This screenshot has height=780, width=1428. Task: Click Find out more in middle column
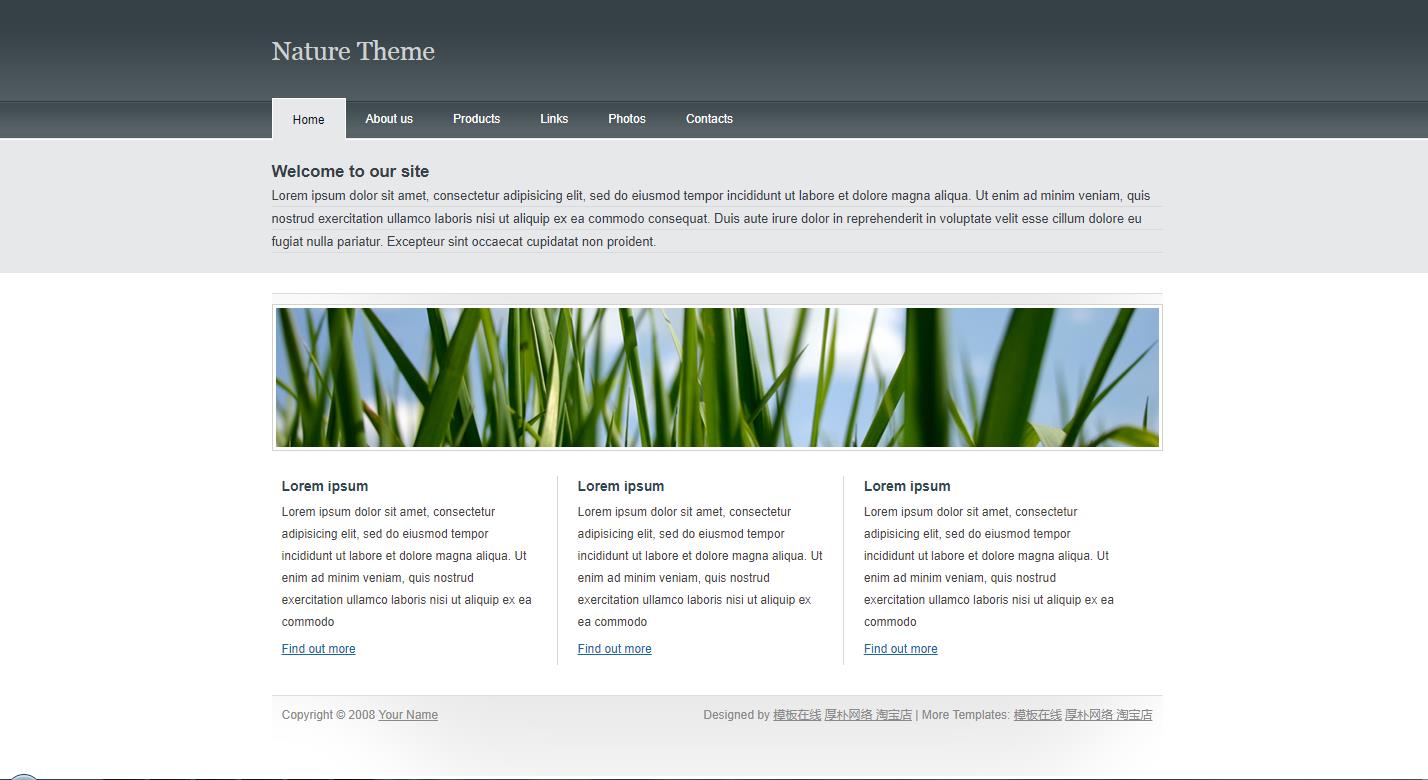pos(614,649)
